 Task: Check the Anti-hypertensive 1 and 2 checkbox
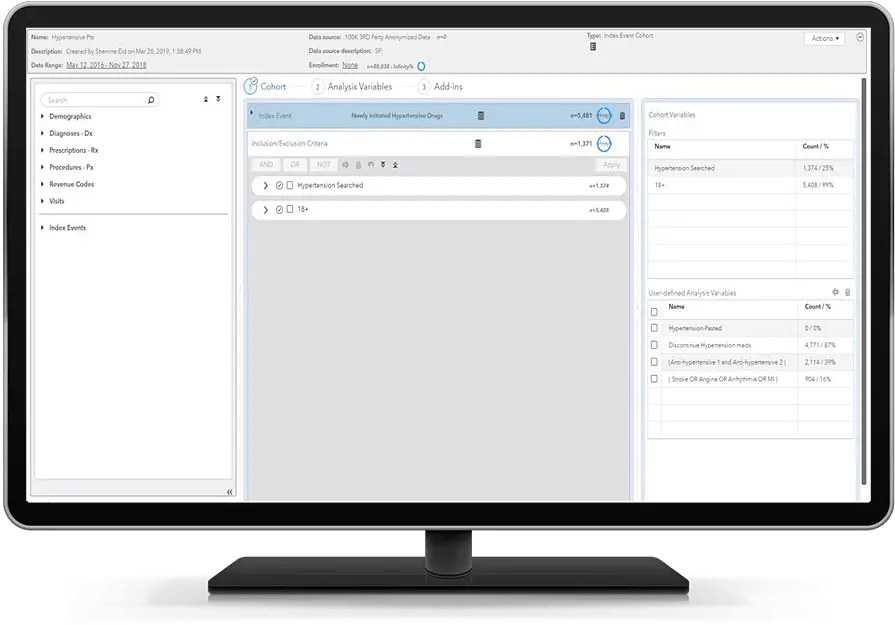pos(654,362)
